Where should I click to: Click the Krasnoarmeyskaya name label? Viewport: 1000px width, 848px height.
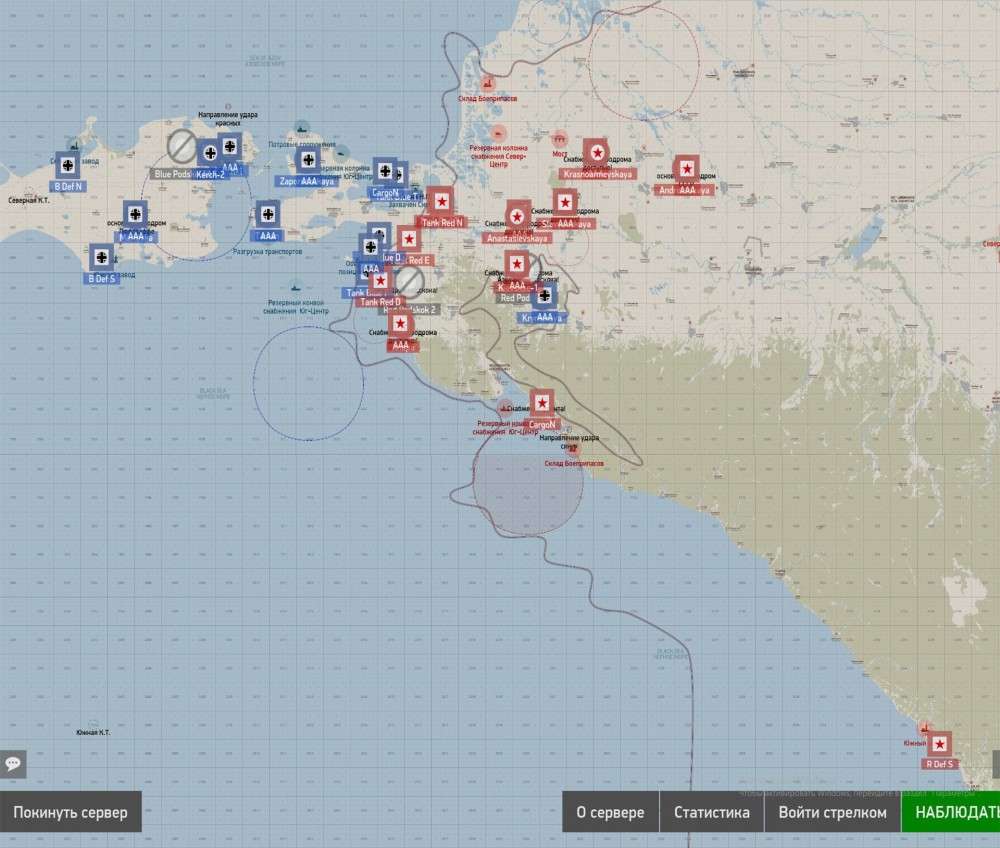[x=598, y=174]
